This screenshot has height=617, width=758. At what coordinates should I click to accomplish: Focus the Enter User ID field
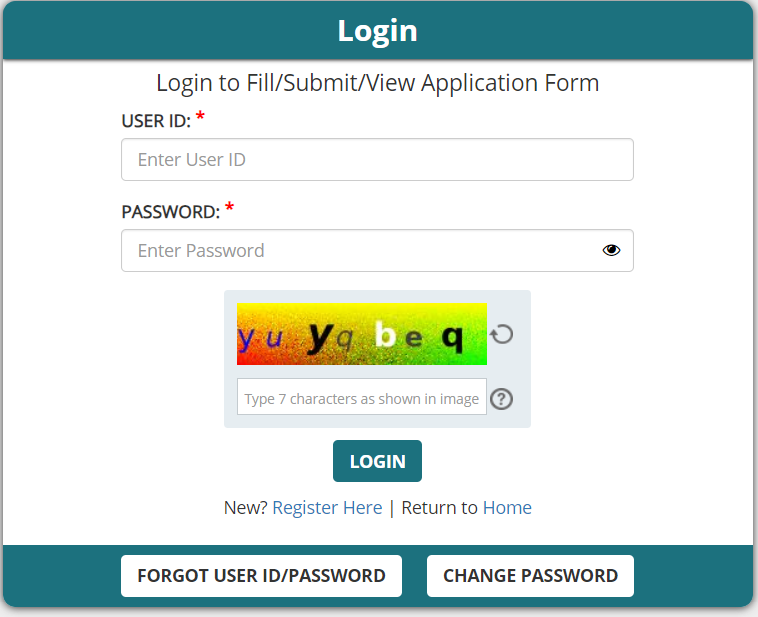click(x=377, y=160)
